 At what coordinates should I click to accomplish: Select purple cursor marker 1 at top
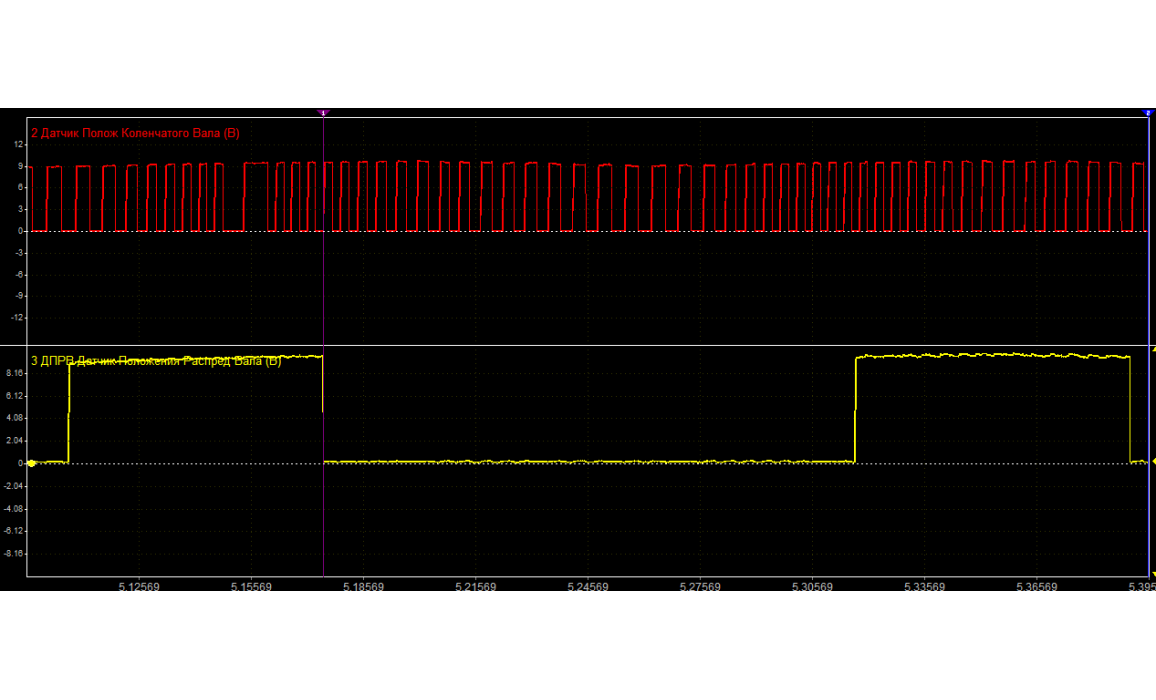(x=323, y=113)
